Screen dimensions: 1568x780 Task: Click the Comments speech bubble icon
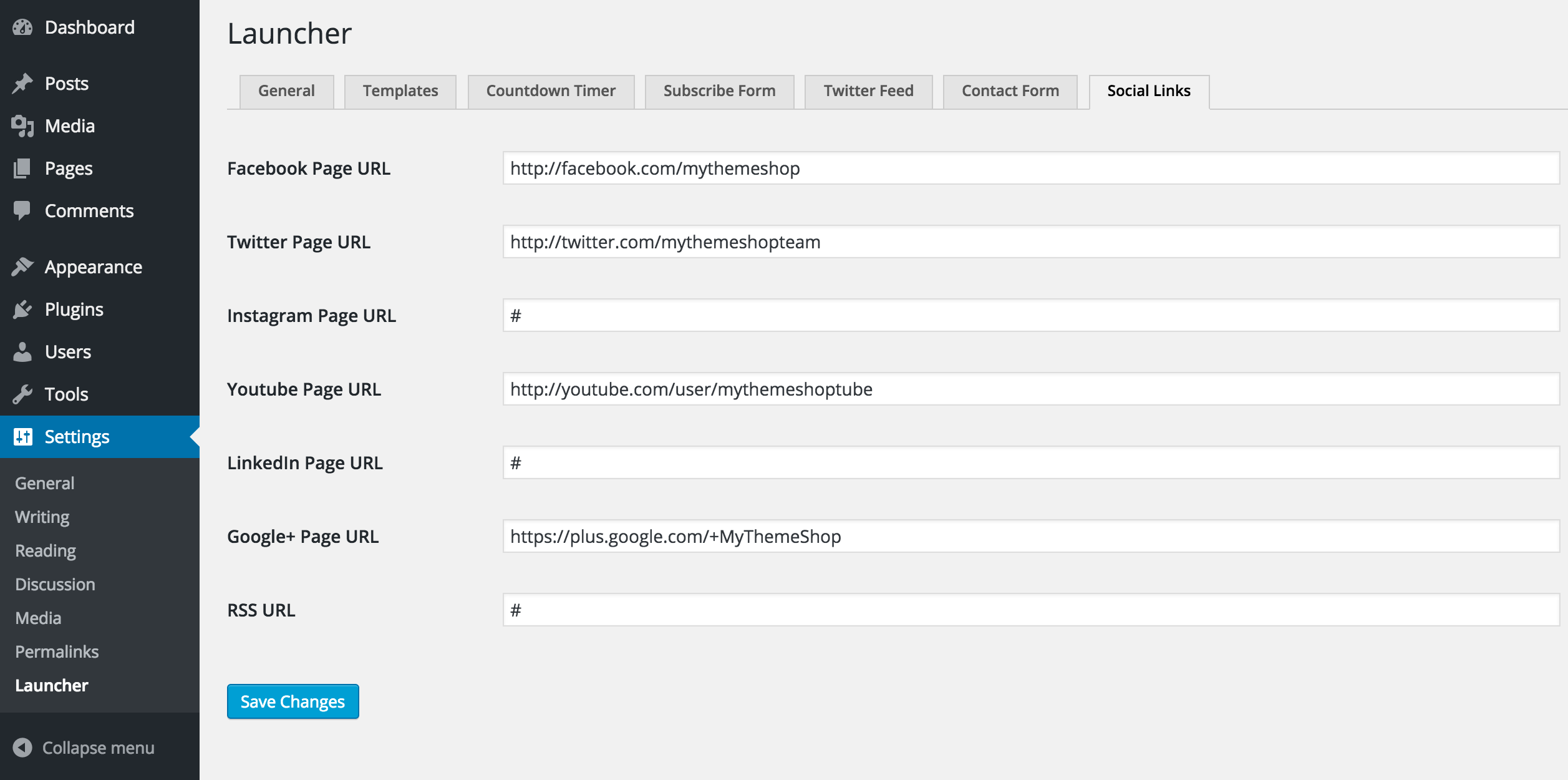coord(22,211)
